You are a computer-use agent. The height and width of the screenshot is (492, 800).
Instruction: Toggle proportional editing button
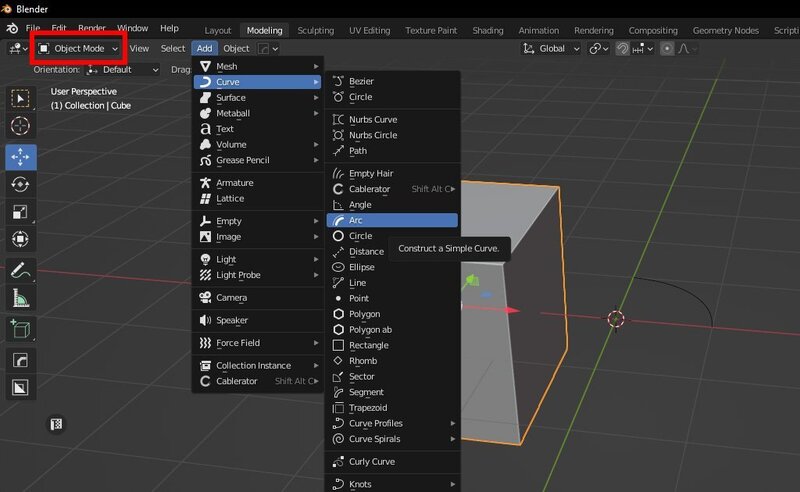tap(669, 48)
